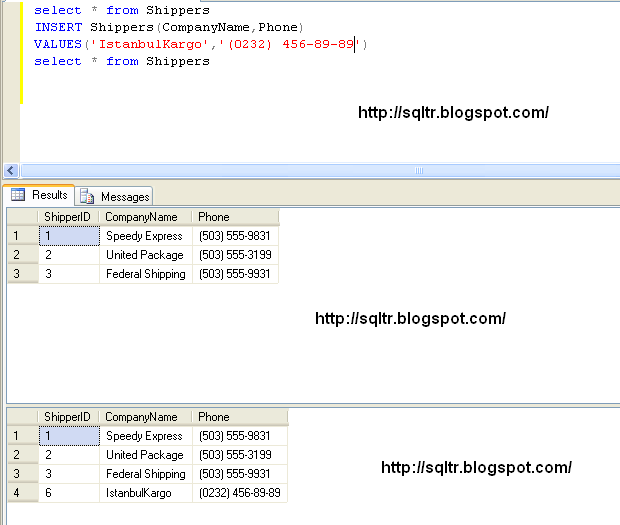Click 'IstanbulKargo' string literal in query
620x525 pixels.
pos(149,44)
